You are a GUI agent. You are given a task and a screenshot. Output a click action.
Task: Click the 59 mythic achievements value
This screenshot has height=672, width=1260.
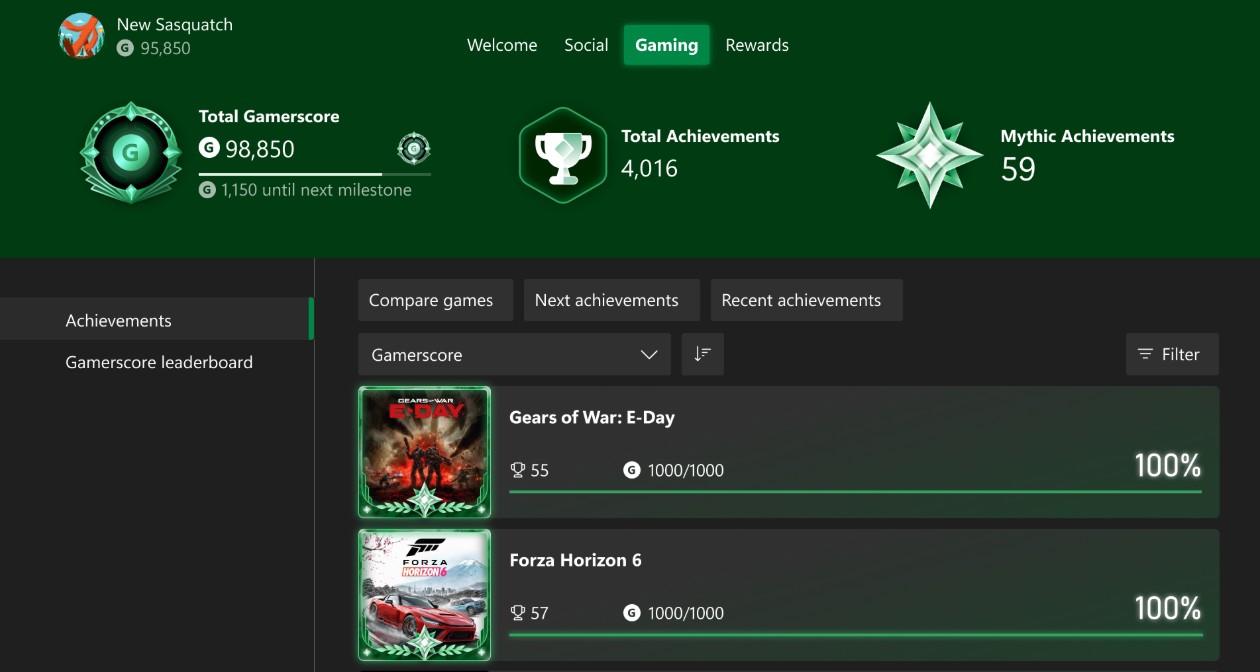1018,169
